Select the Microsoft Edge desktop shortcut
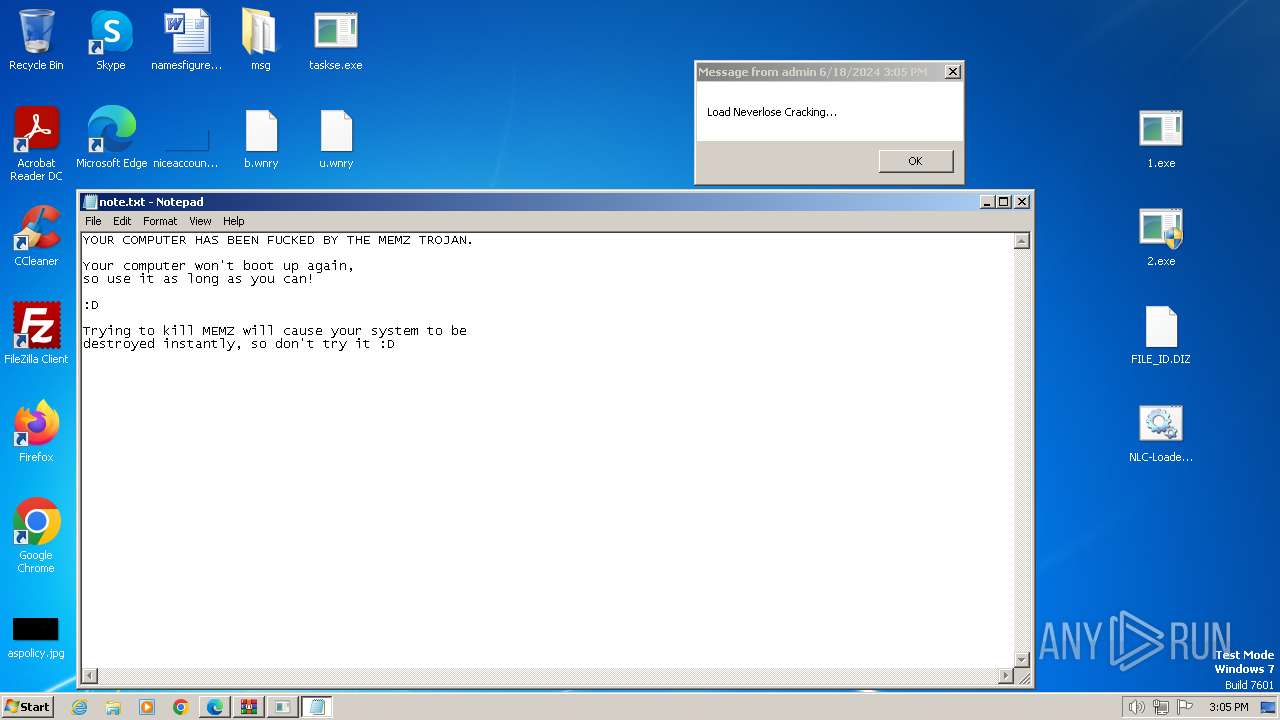Image resolution: width=1280 pixels, height=720 pixels. (111, 138)
